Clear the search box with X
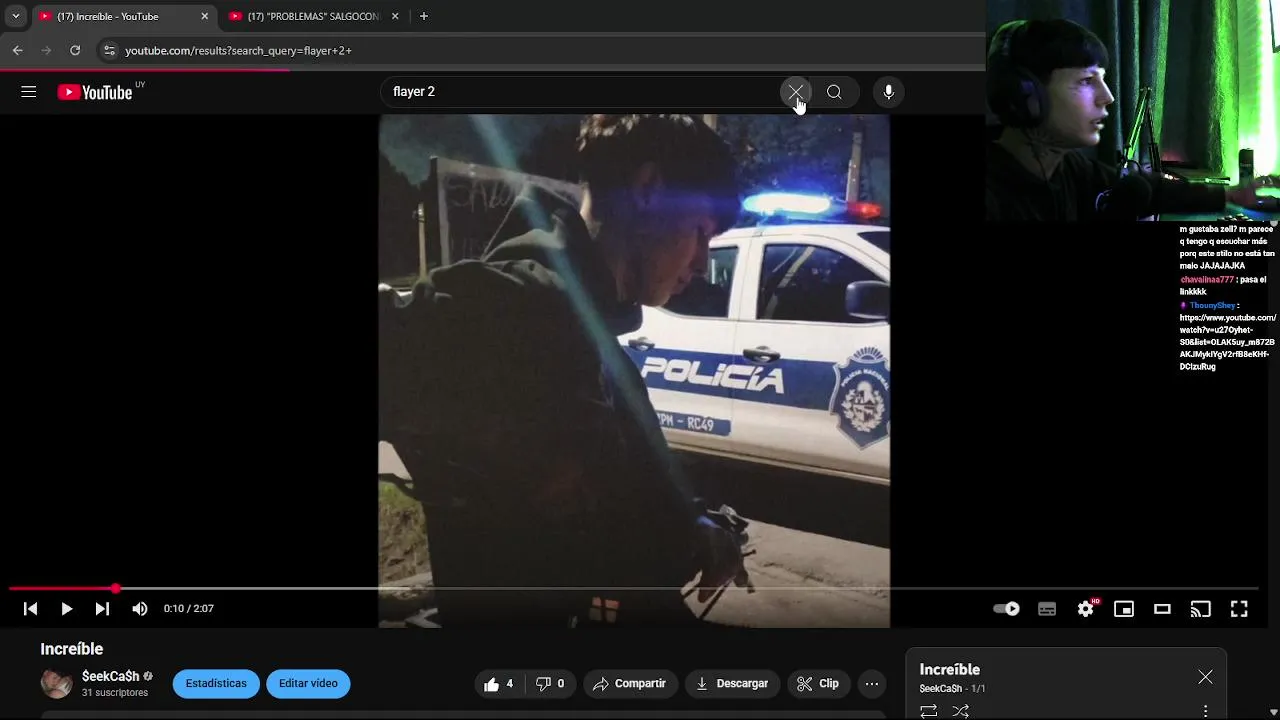 [795, 92]
